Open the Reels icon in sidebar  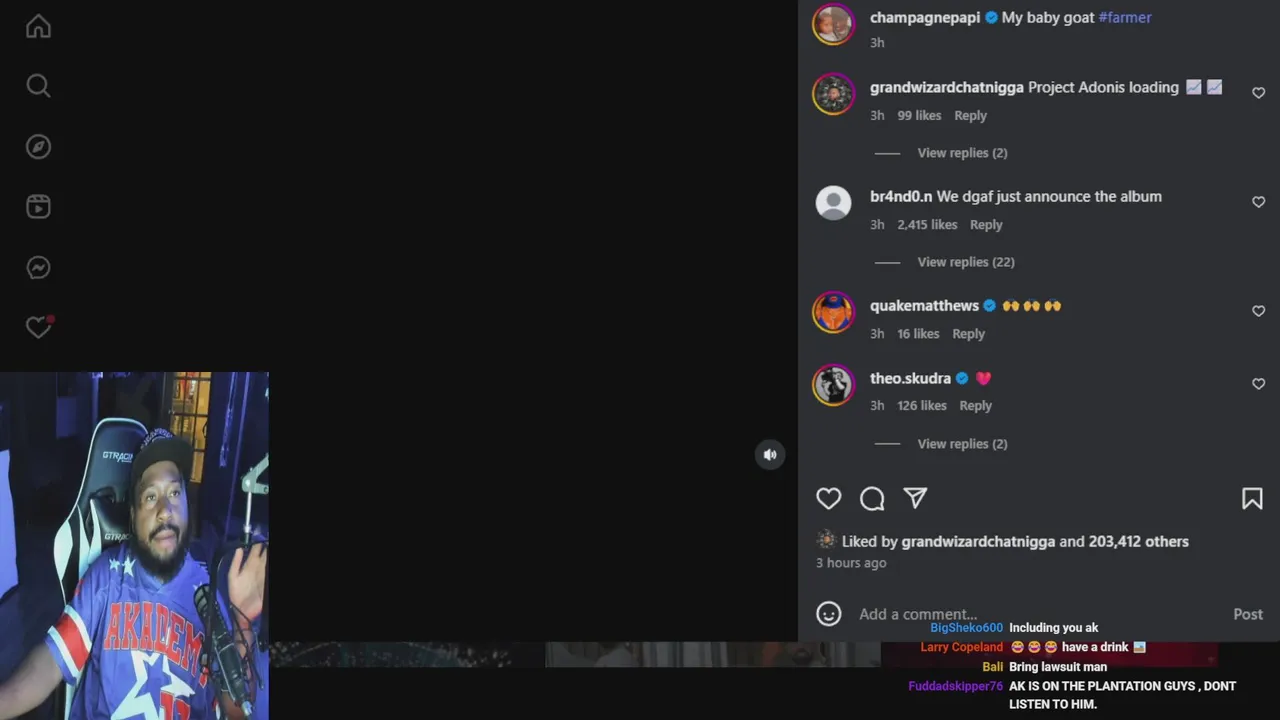(x=38, y=207)
